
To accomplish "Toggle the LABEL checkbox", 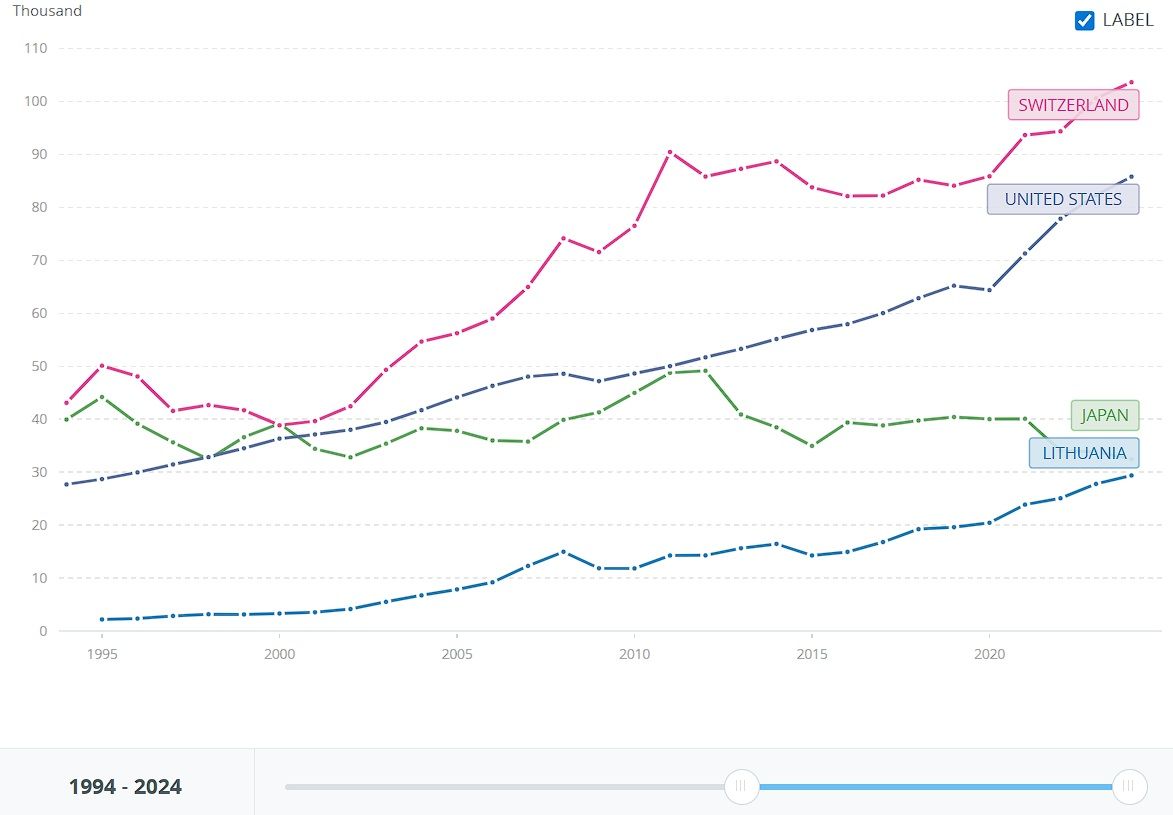I will (x=1084, y=21).
